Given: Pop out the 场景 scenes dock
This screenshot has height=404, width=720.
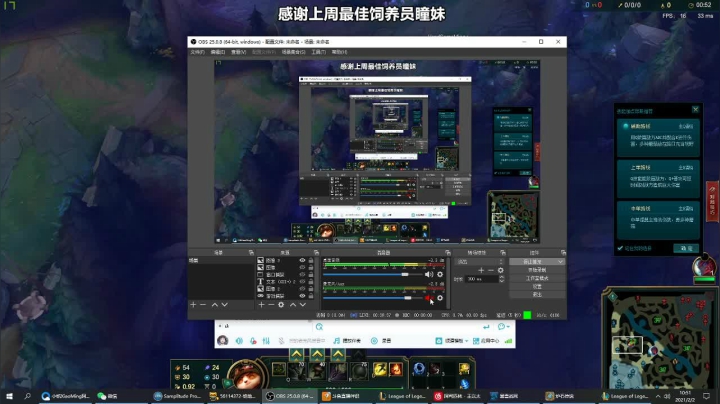Looking at the screenshot, I should pyautogui.click(x=251, y=253).
